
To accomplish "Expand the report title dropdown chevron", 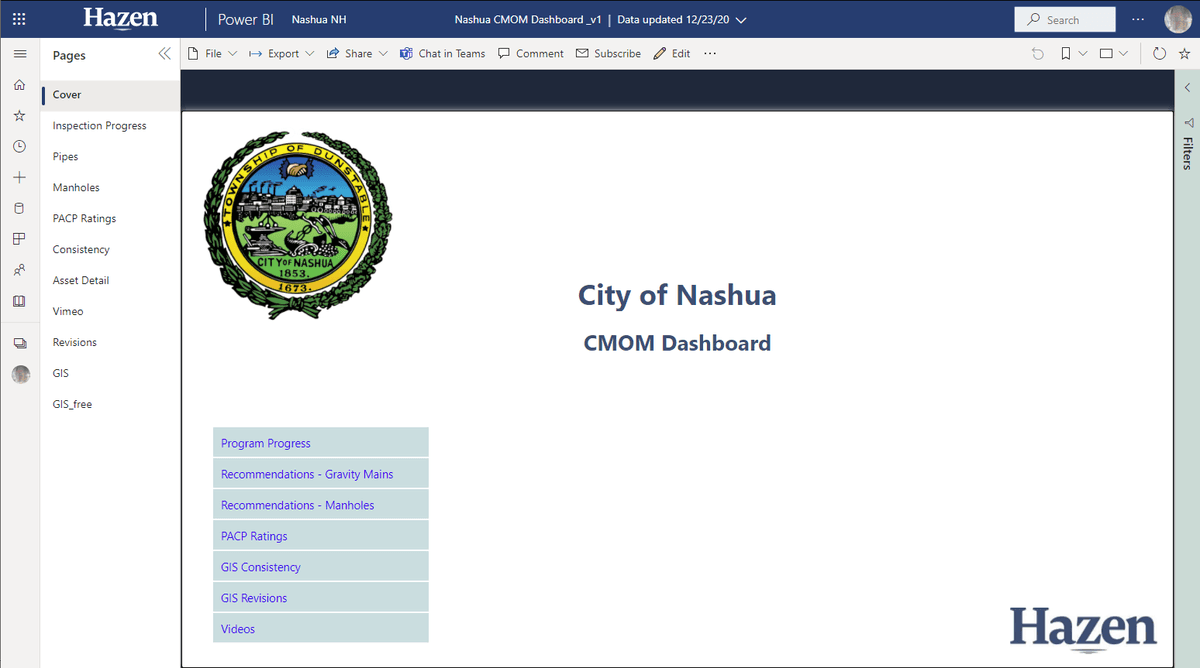I will [x=741, y=20].
